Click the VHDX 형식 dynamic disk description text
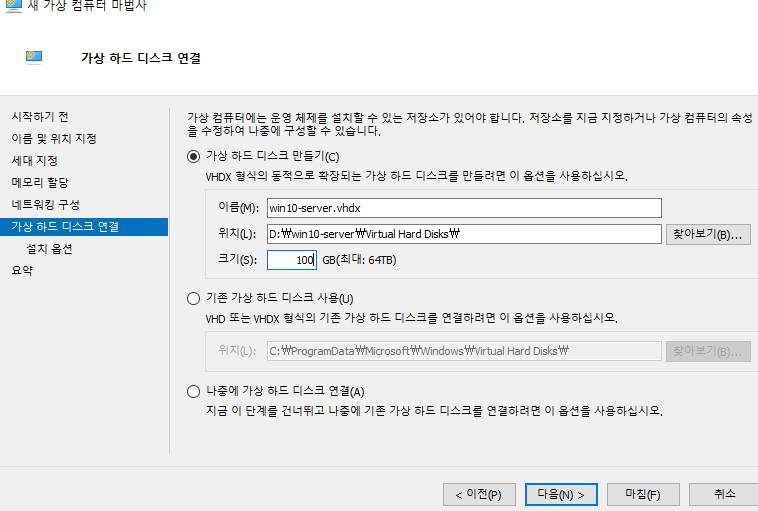 coord(417,176)
